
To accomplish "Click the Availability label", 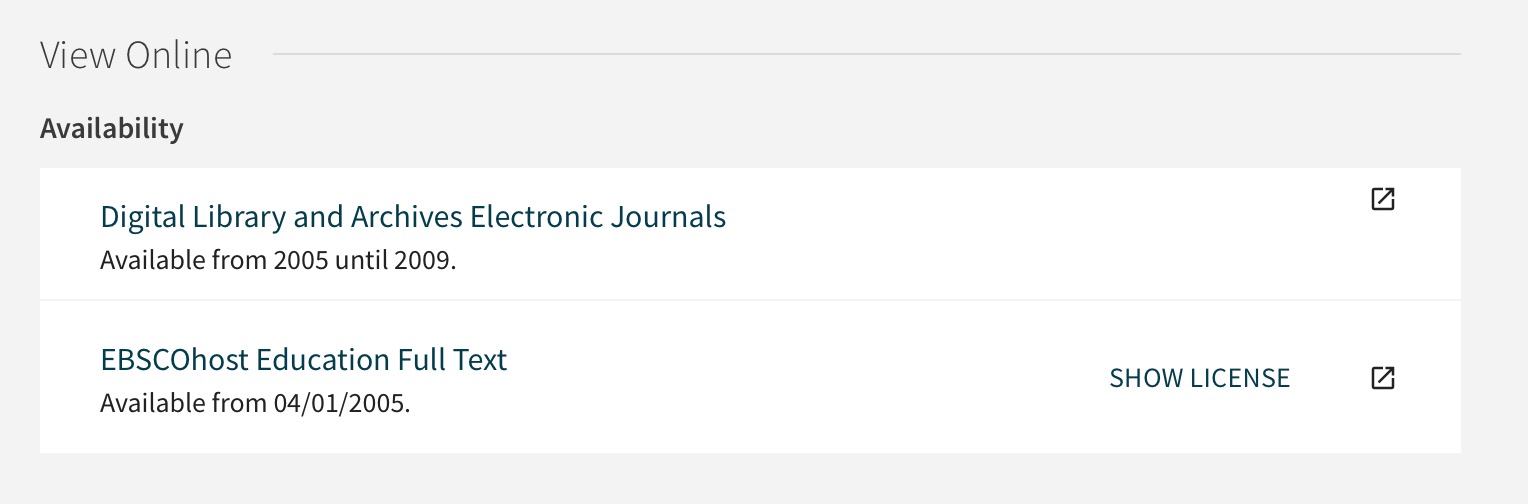I will tap(112, 128).
